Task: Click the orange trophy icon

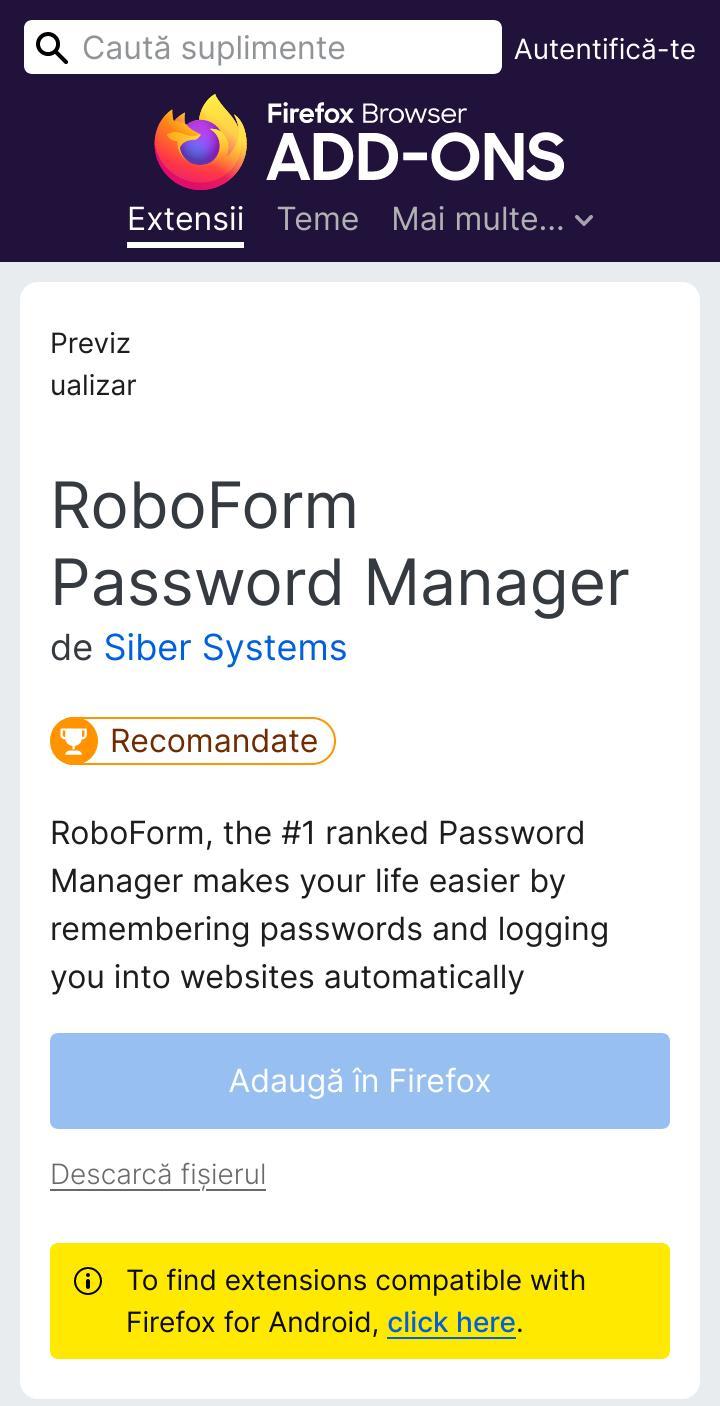Action: point(74,741)
